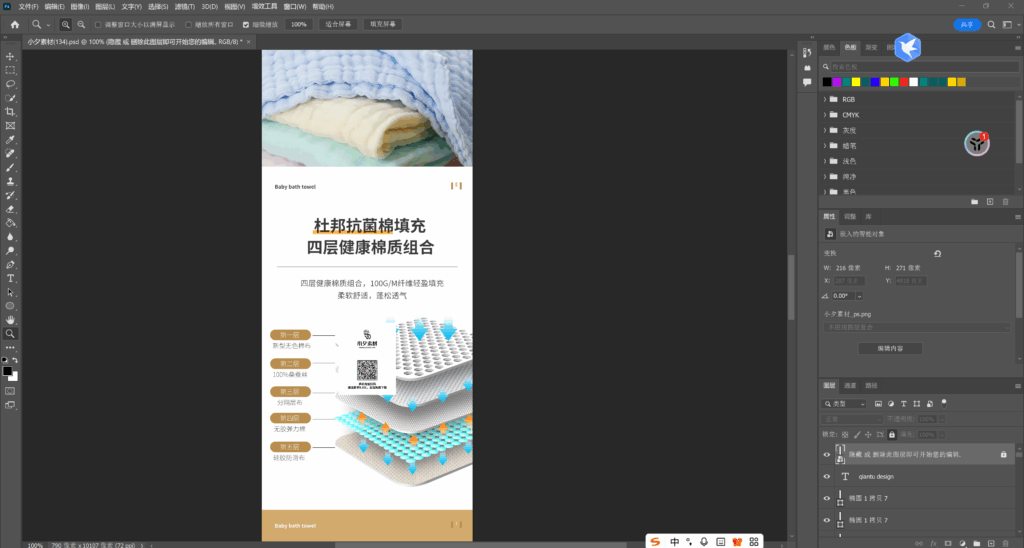Select the Eyedropper tool
Image resolution: width=1024 pixels, height=548 pixels.
point(10,140)
